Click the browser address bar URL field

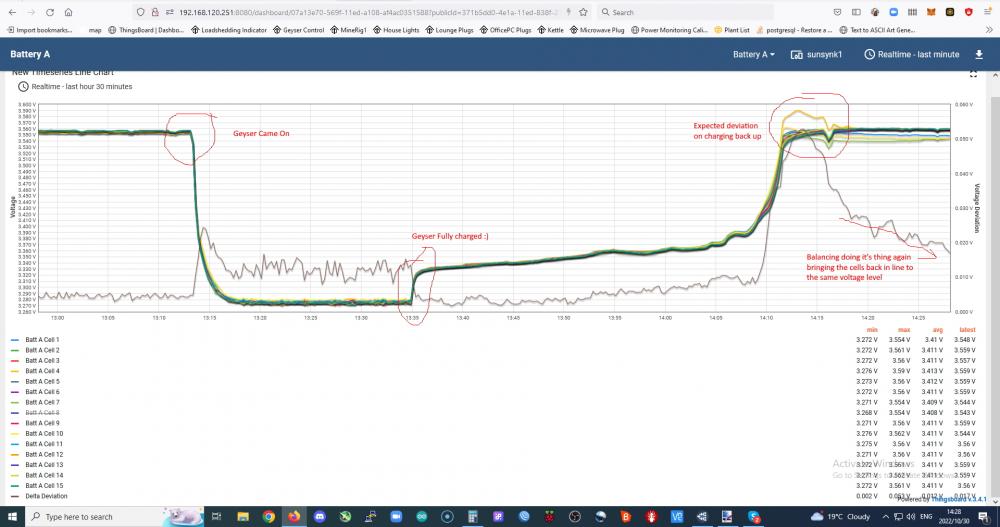364,12
